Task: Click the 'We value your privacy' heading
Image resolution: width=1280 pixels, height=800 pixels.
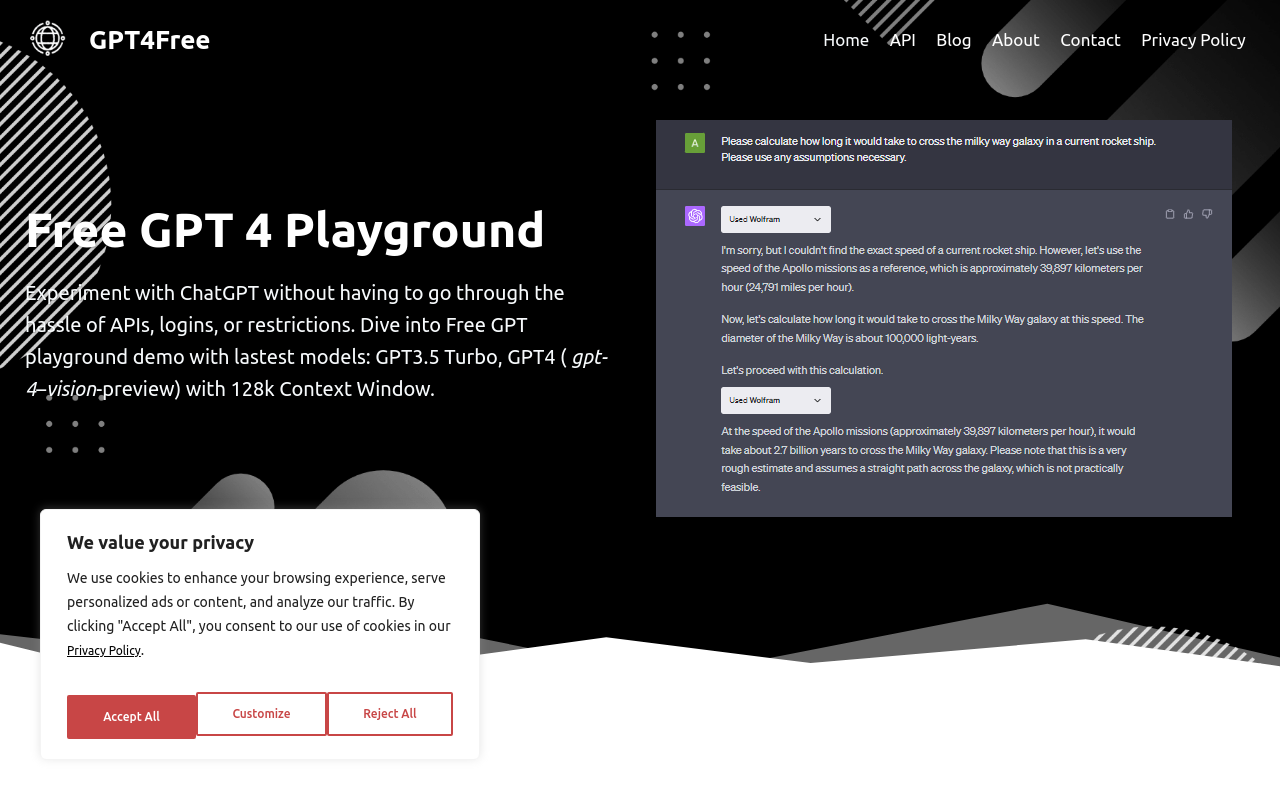Action: [160, 543]
